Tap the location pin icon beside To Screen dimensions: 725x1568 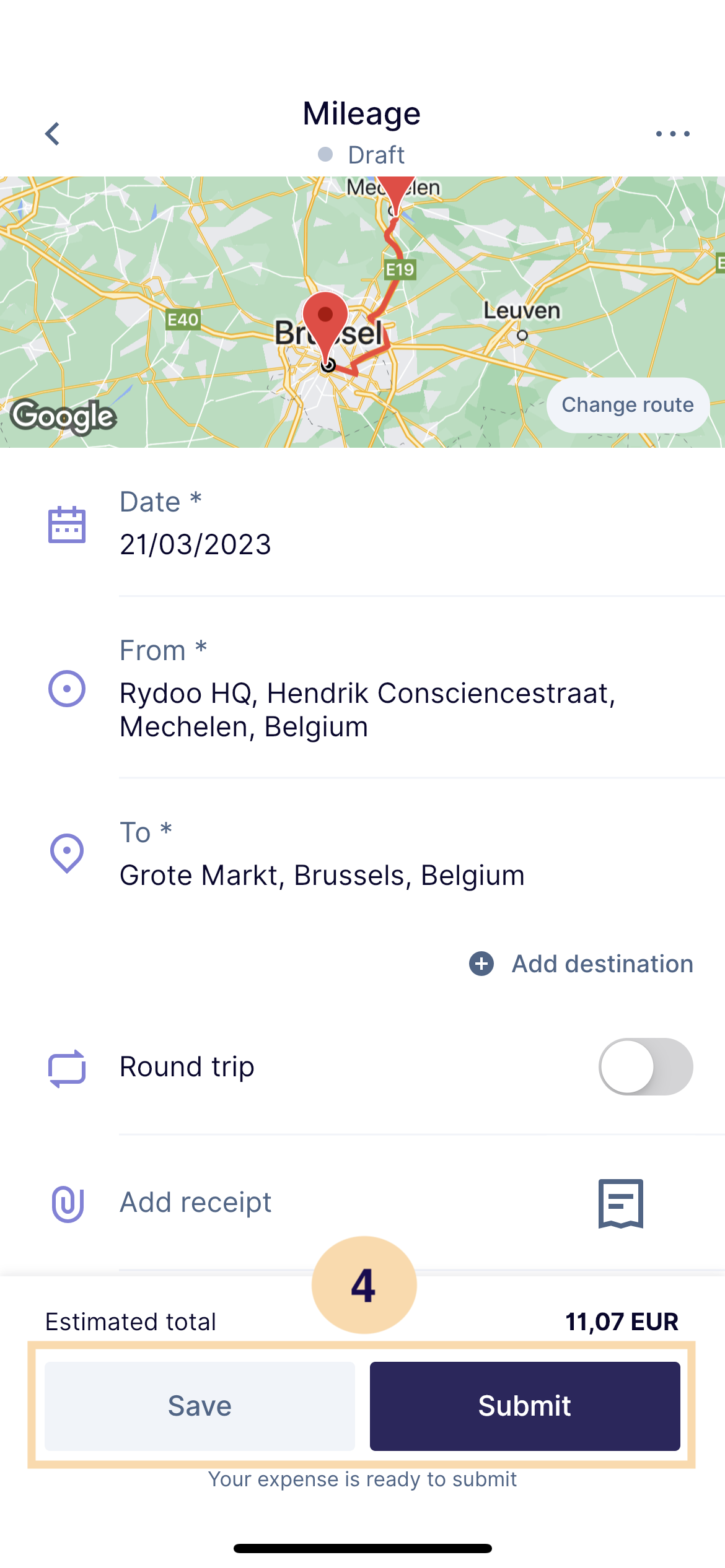pos(67,853)
